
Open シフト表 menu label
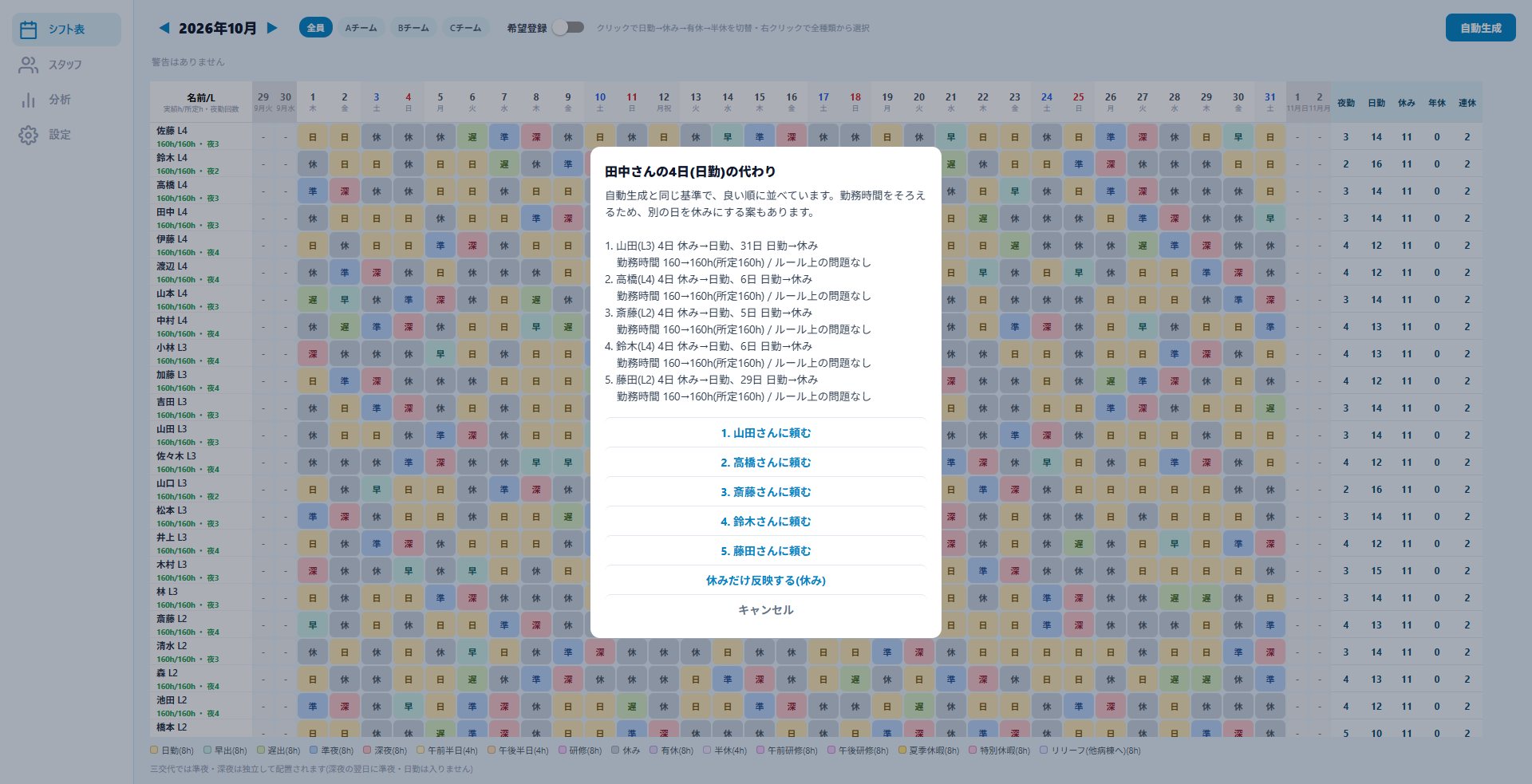click(66, 30)
